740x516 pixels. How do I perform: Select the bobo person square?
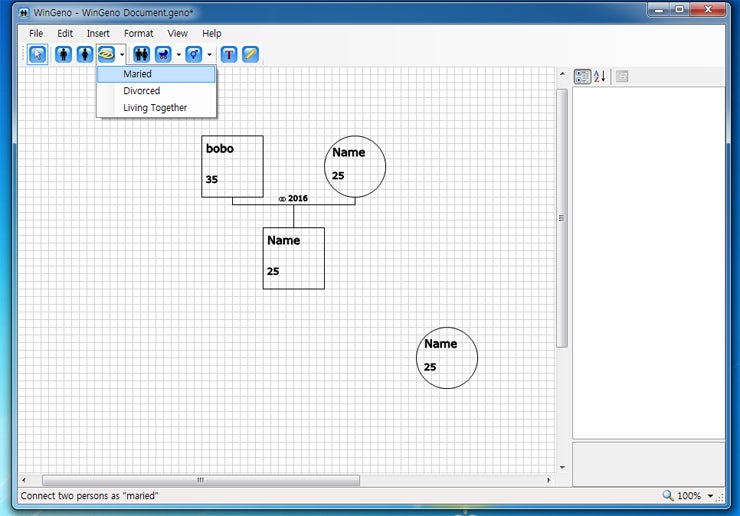coord(233,167)
